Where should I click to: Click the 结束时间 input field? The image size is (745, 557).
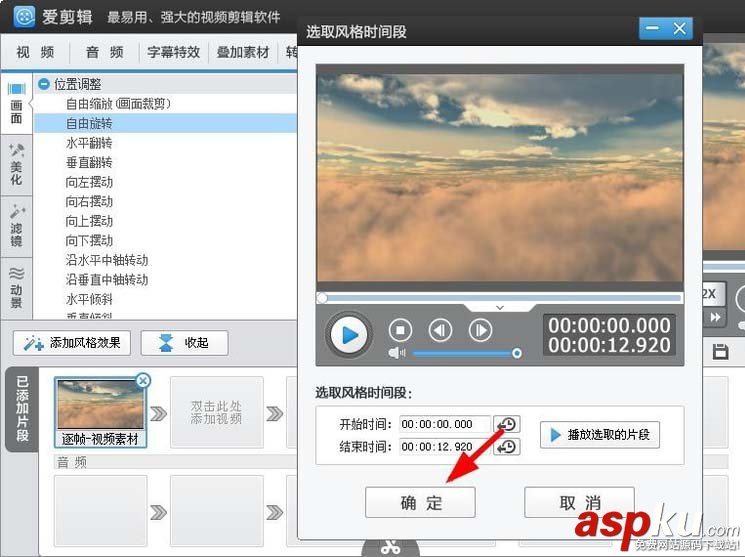point(445,447)
